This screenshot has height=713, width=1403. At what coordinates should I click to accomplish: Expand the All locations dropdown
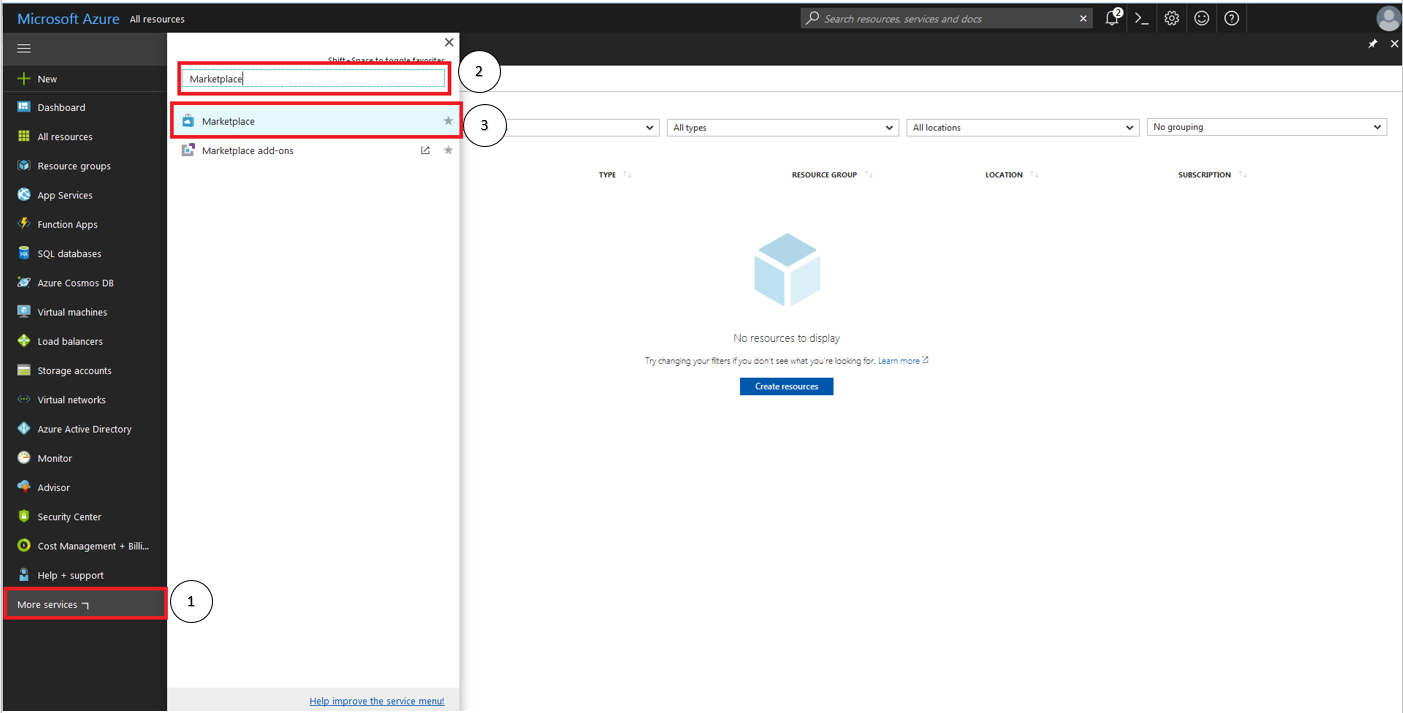pos(1023,128)
